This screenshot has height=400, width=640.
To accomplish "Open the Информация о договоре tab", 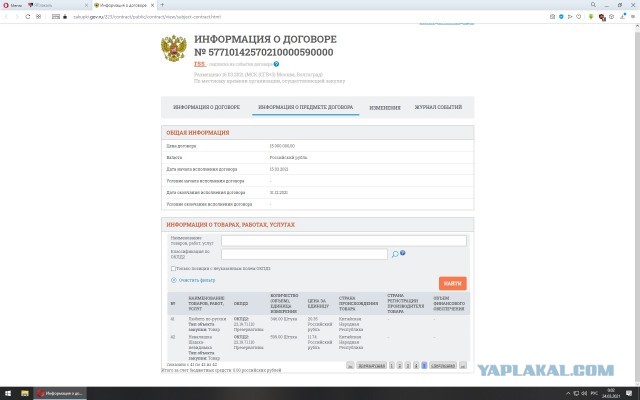I will pos(206,107).
